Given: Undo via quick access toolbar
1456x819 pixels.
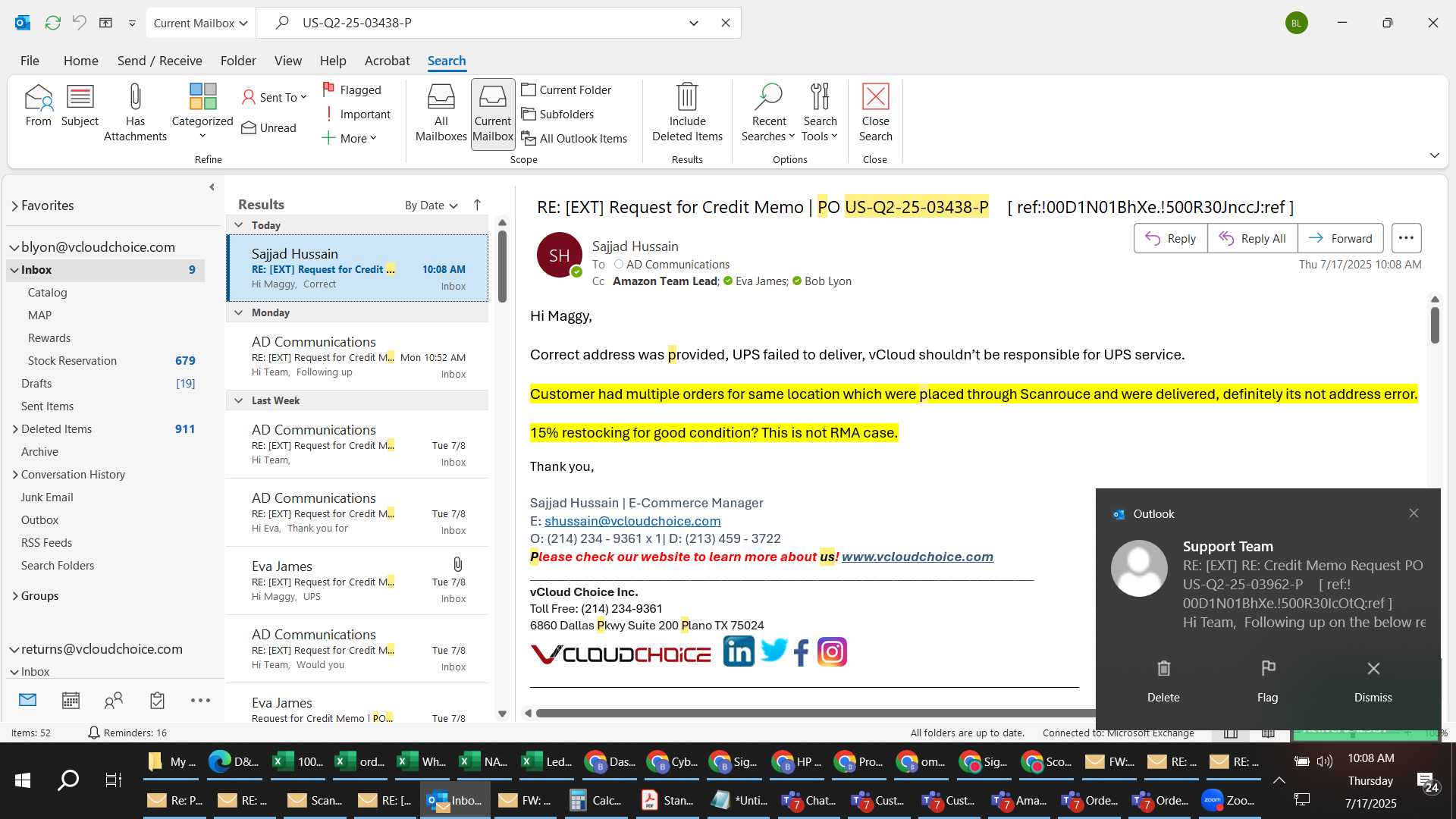Looking at the screenshot, I should (x=79, y=23).
